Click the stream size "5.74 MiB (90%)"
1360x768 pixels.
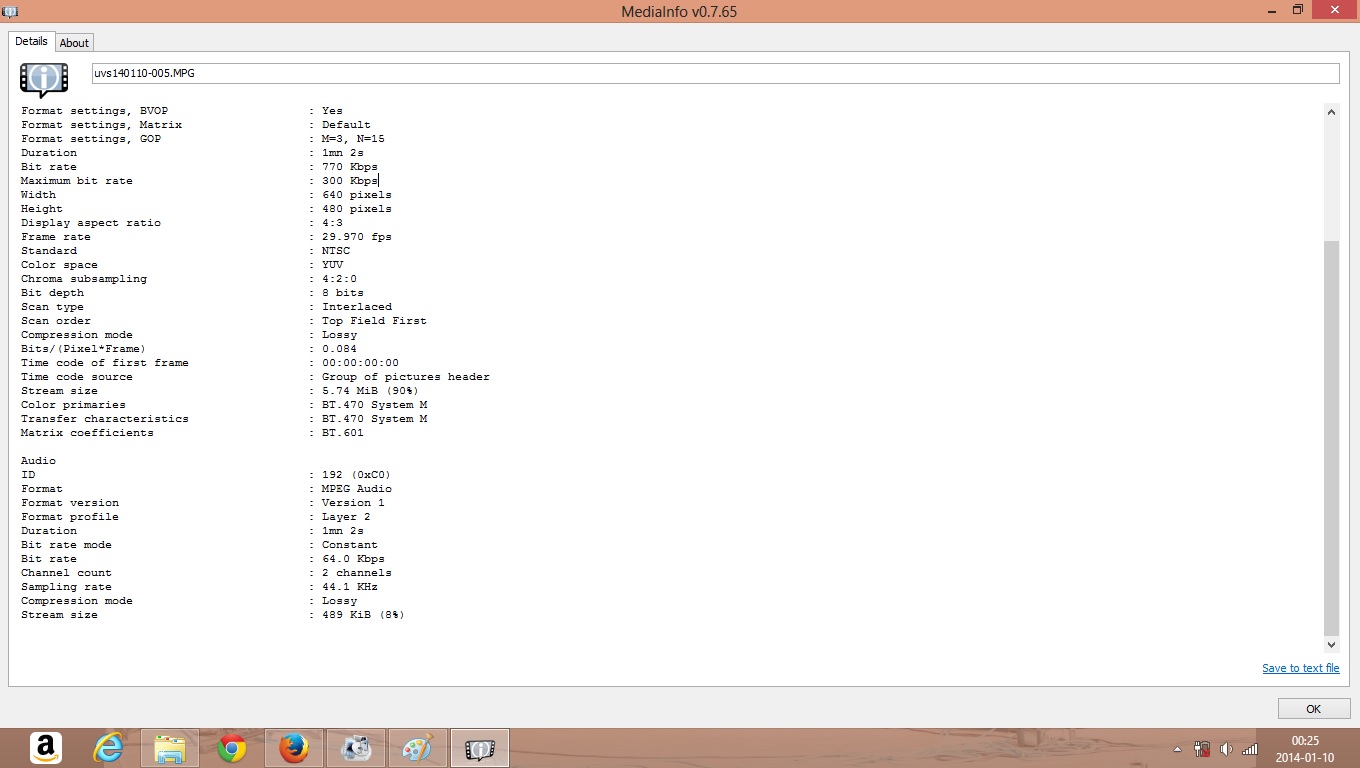click(x=370, y=391)
